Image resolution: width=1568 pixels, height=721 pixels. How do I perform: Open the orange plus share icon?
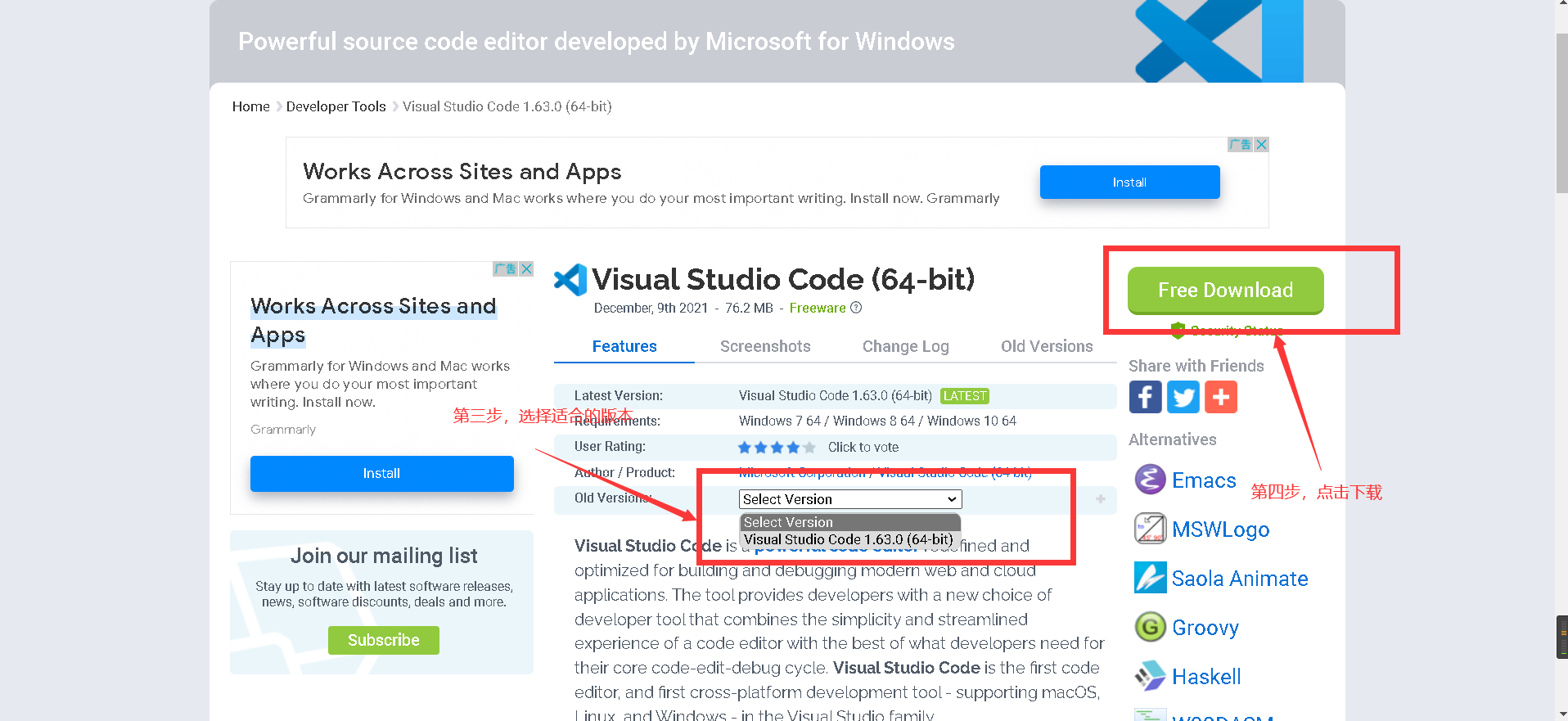point(1220,397)
